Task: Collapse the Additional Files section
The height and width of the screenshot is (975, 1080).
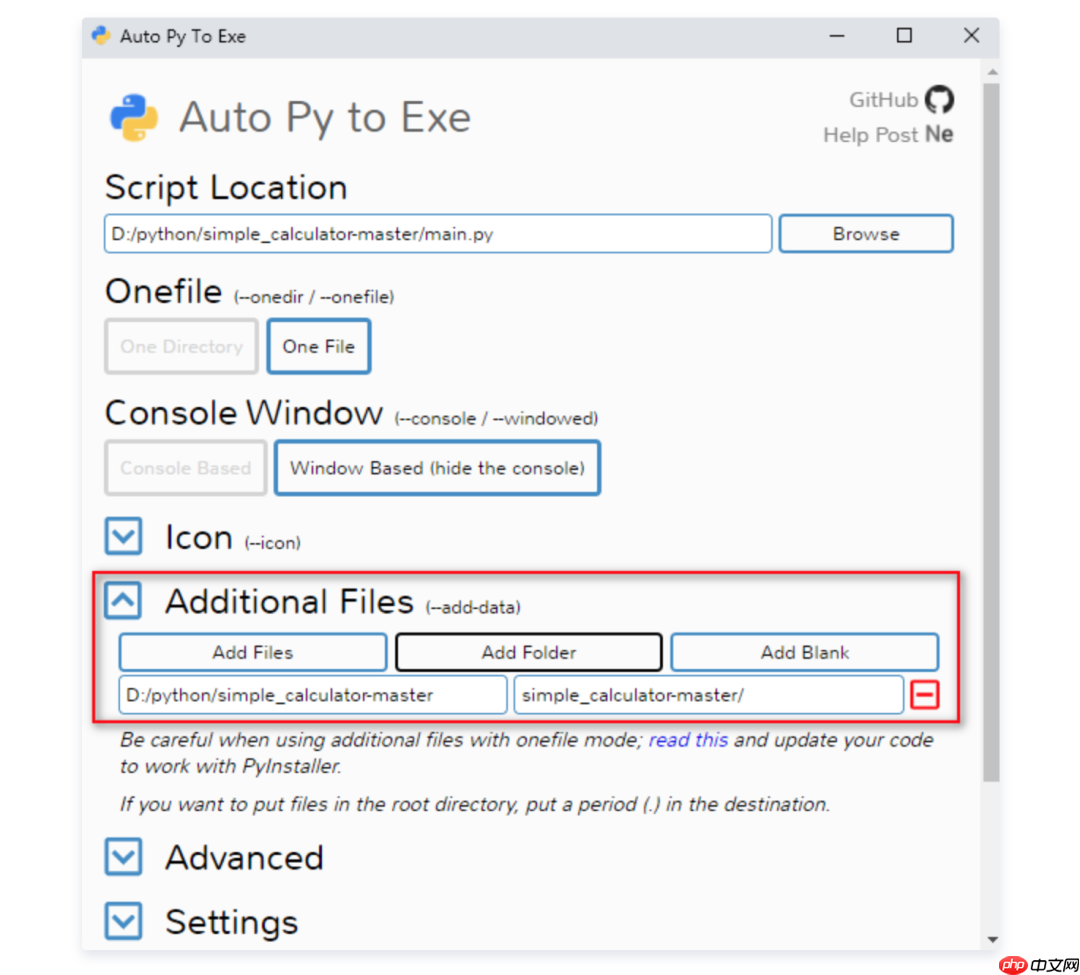Action: (122, 600)
